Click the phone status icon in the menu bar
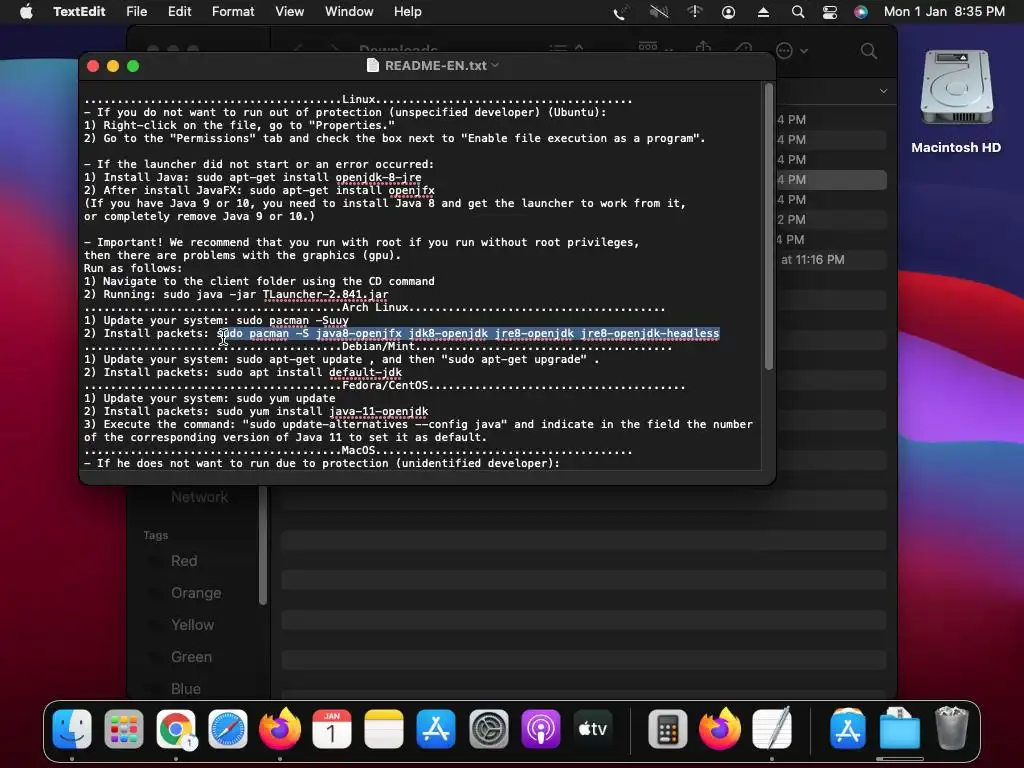 coord(620,12)
